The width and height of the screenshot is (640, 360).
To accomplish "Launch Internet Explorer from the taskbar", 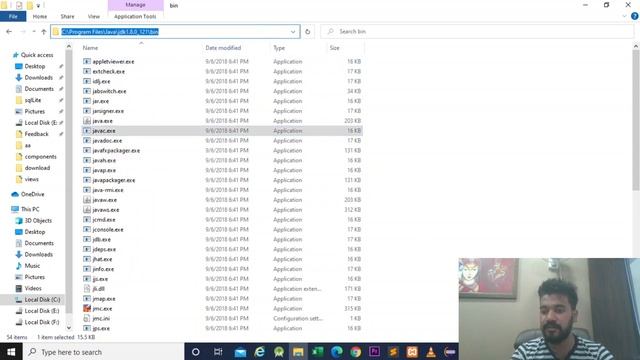I will (x=260, y=352).
